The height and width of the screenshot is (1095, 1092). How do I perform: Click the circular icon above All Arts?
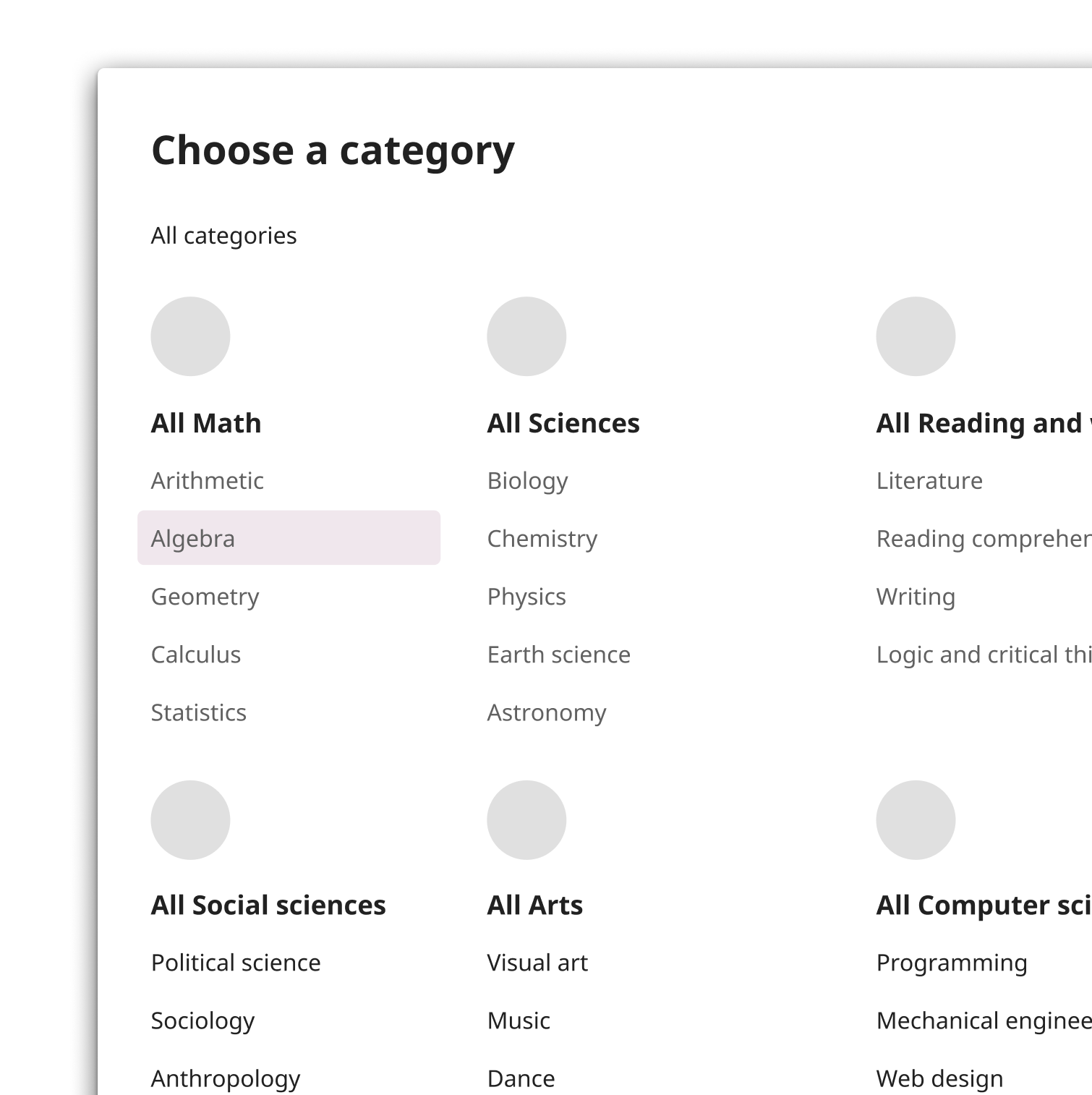point(526,820)
